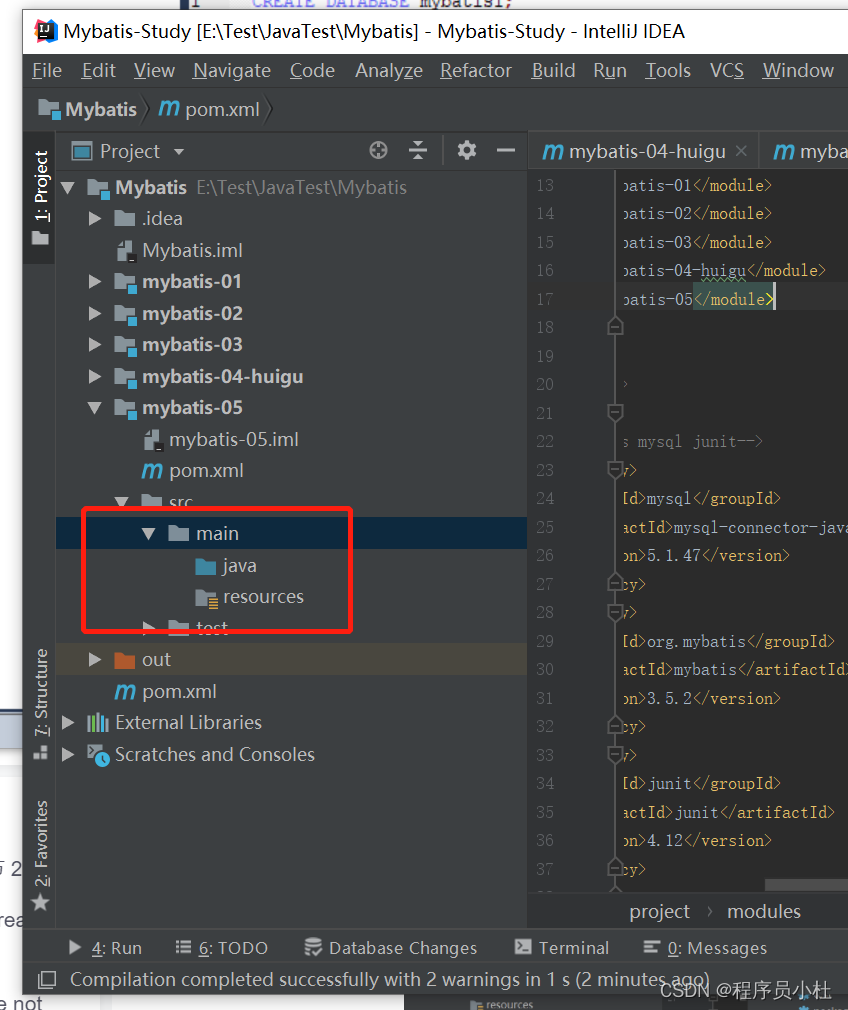
Task: Expand the mybatis-04-huigu module arrow
Action: (x=95, y=376)
